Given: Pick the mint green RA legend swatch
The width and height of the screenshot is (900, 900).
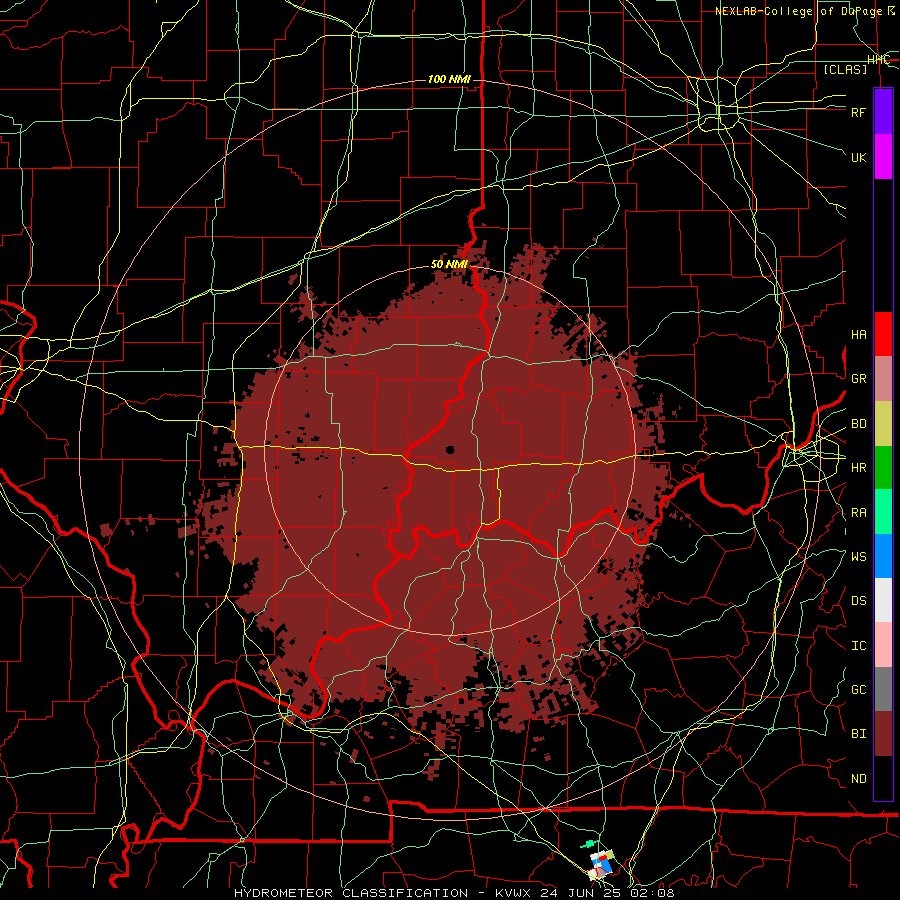Looking at the screenshot, I should pyautogui.click(x=883, y=512).
